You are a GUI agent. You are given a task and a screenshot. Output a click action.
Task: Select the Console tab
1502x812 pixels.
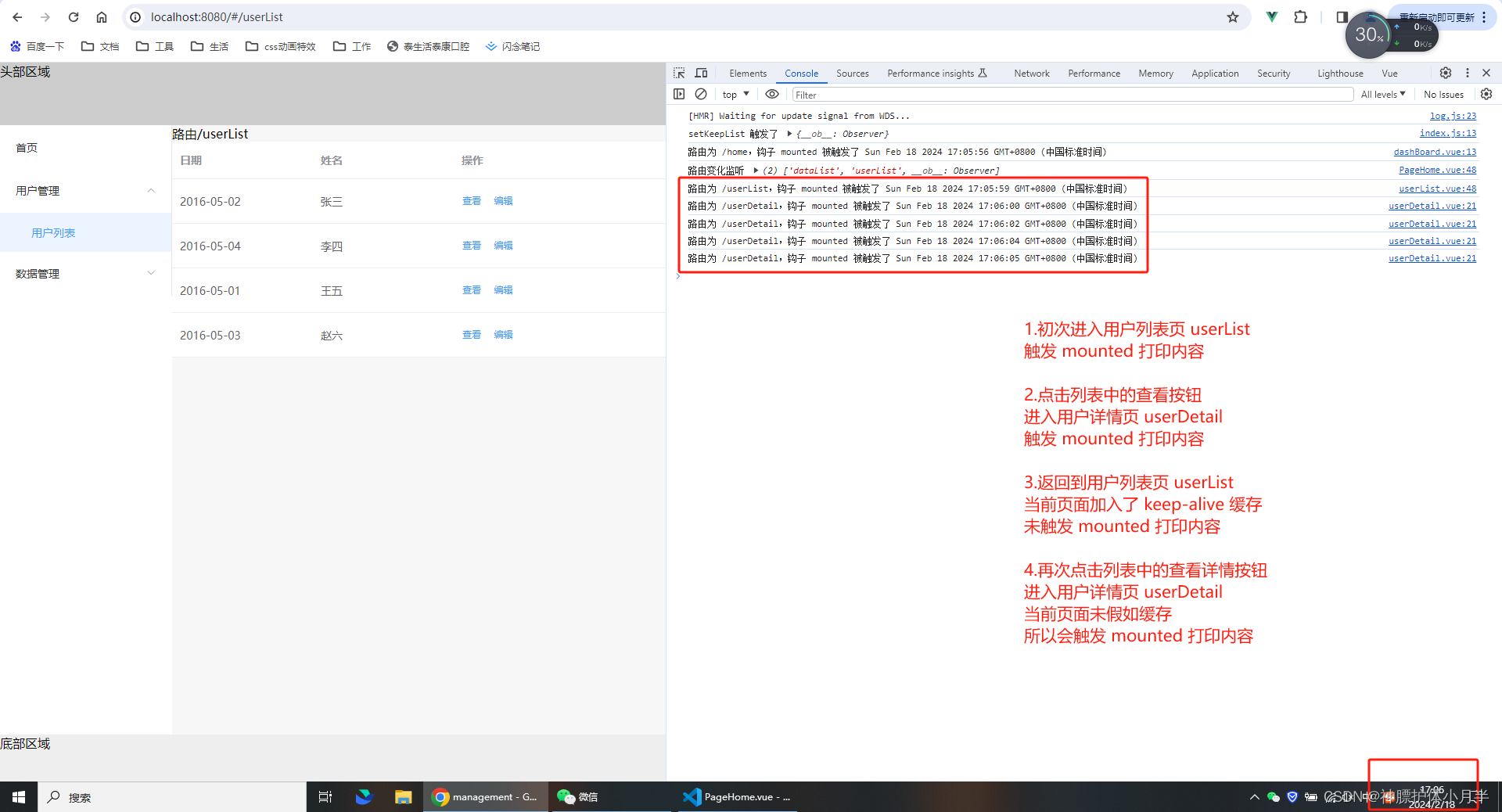point(802,74)
